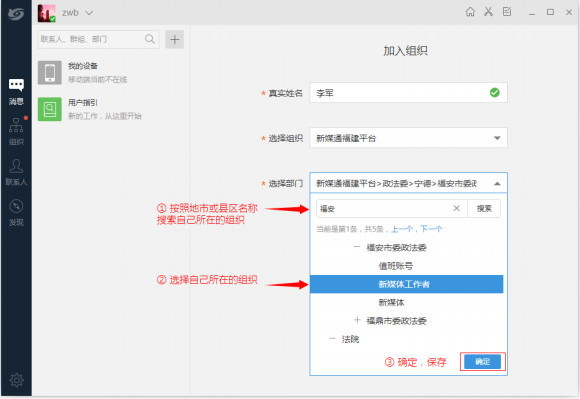Viewport: 580px width, 399px height.
Task: Clear the department search text with X
Action: [456, 208]
